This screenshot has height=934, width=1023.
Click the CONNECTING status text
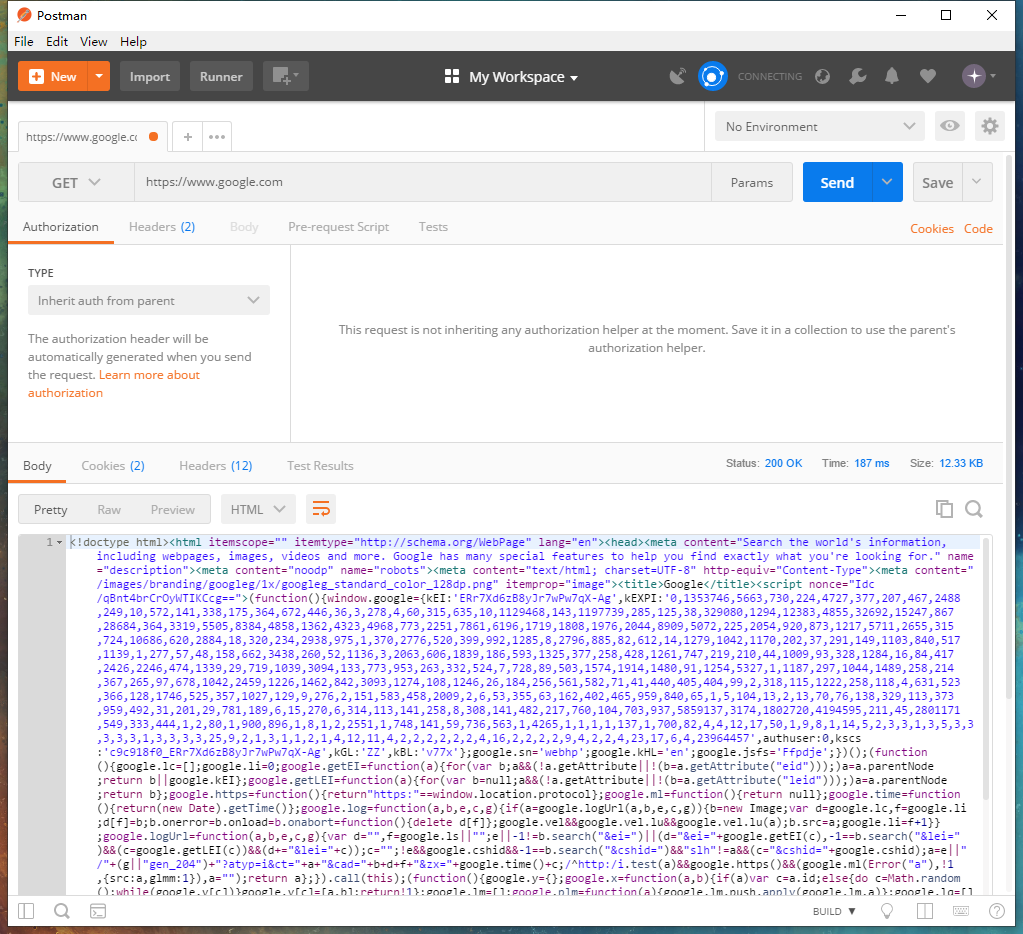coord(770,76)
